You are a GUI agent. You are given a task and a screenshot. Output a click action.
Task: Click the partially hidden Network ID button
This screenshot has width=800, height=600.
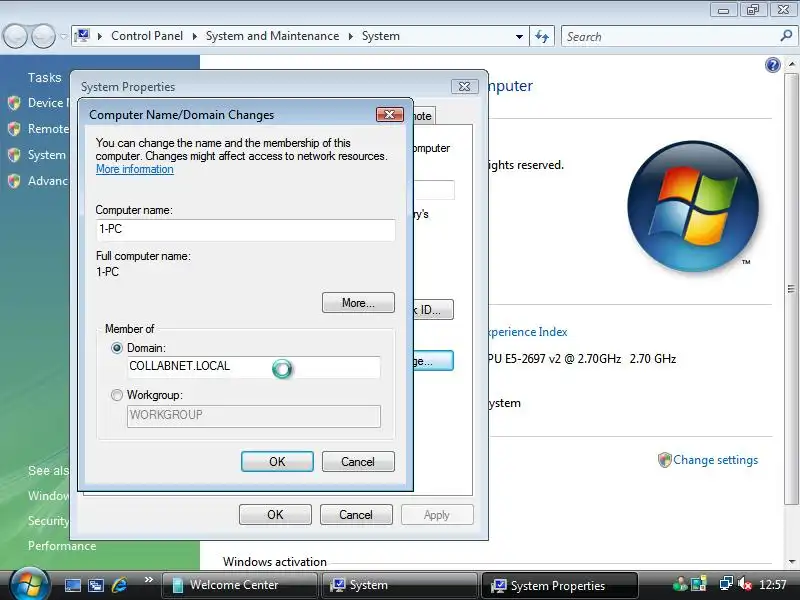(x=433, y=310)
